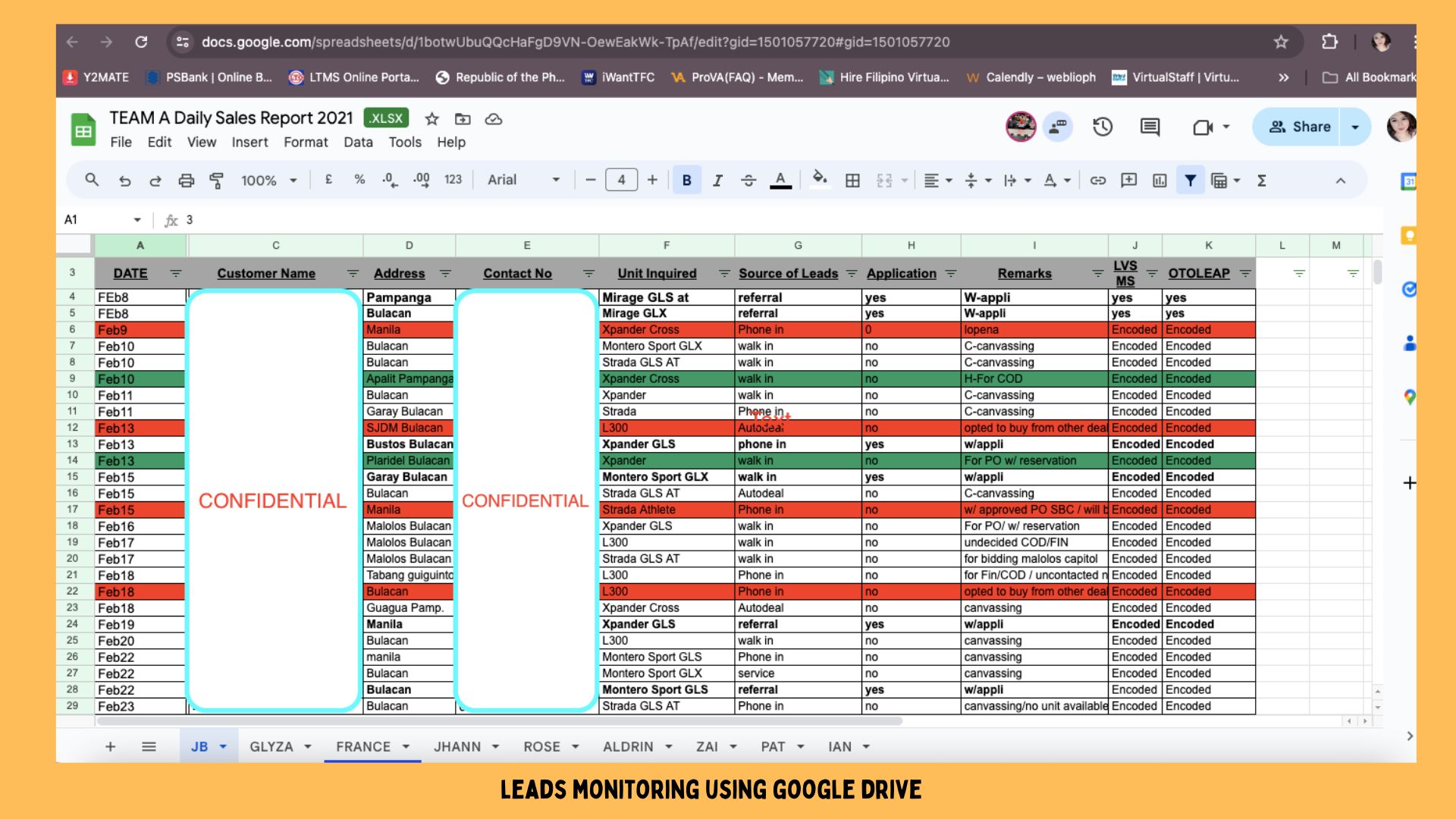Open the DATE column filter dropdown
Image resolution: width=1456 pixels, height=819 pixels.
tap(176, 274)
